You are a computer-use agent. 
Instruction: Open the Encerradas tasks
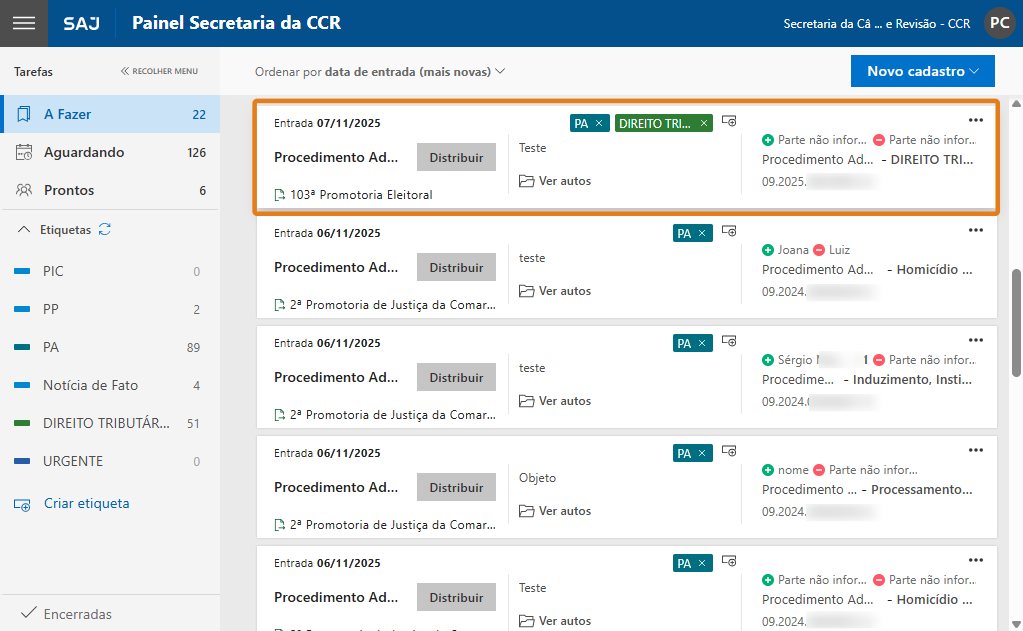pos(77,614)
